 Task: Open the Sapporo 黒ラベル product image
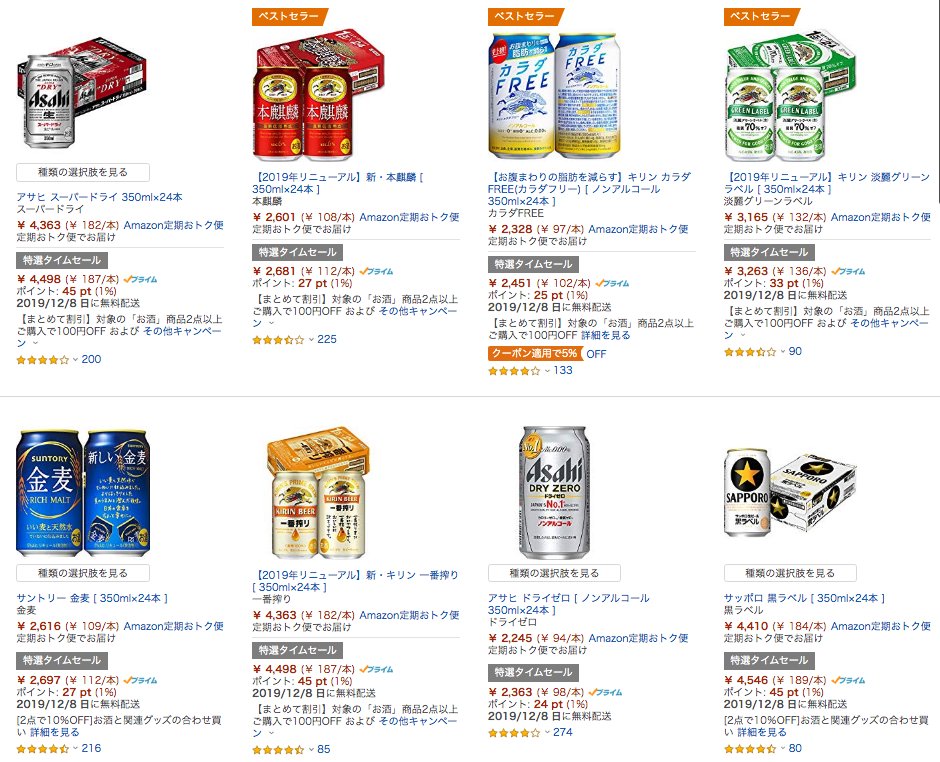(x=790, y=493)
